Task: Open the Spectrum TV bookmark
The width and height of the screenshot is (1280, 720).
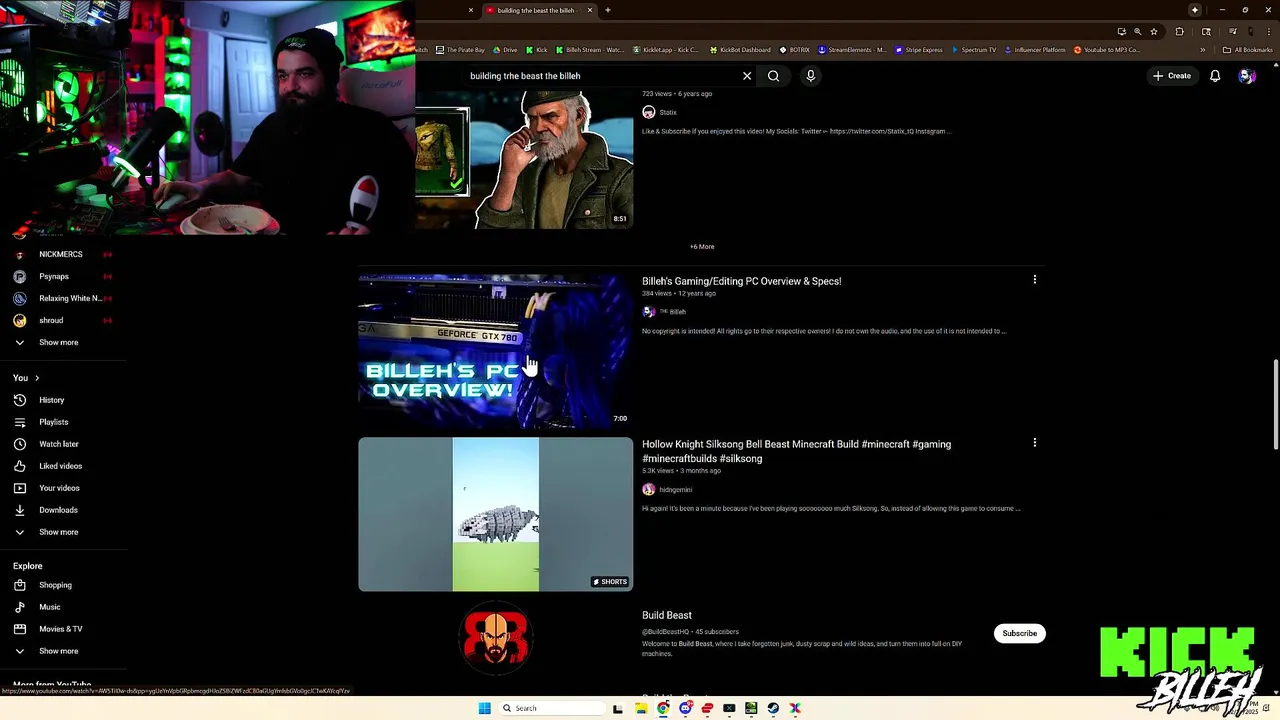Action: click(974, 50)
